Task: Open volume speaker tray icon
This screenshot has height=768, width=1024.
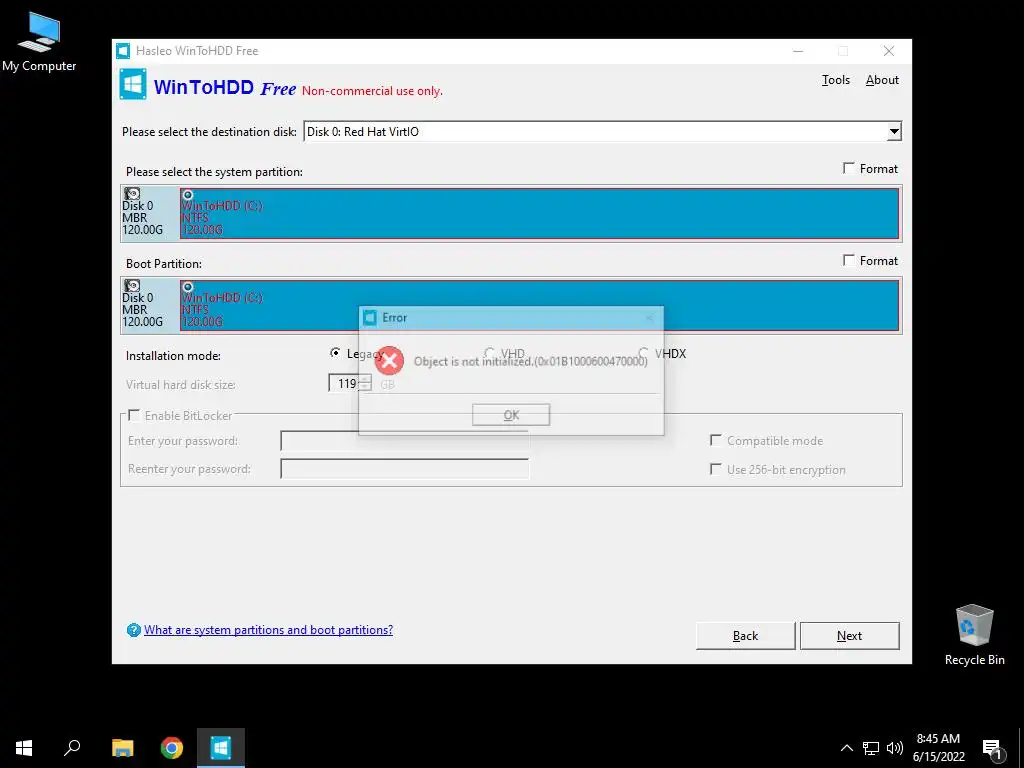Action: pyautogui.click(x=895, y=748)
